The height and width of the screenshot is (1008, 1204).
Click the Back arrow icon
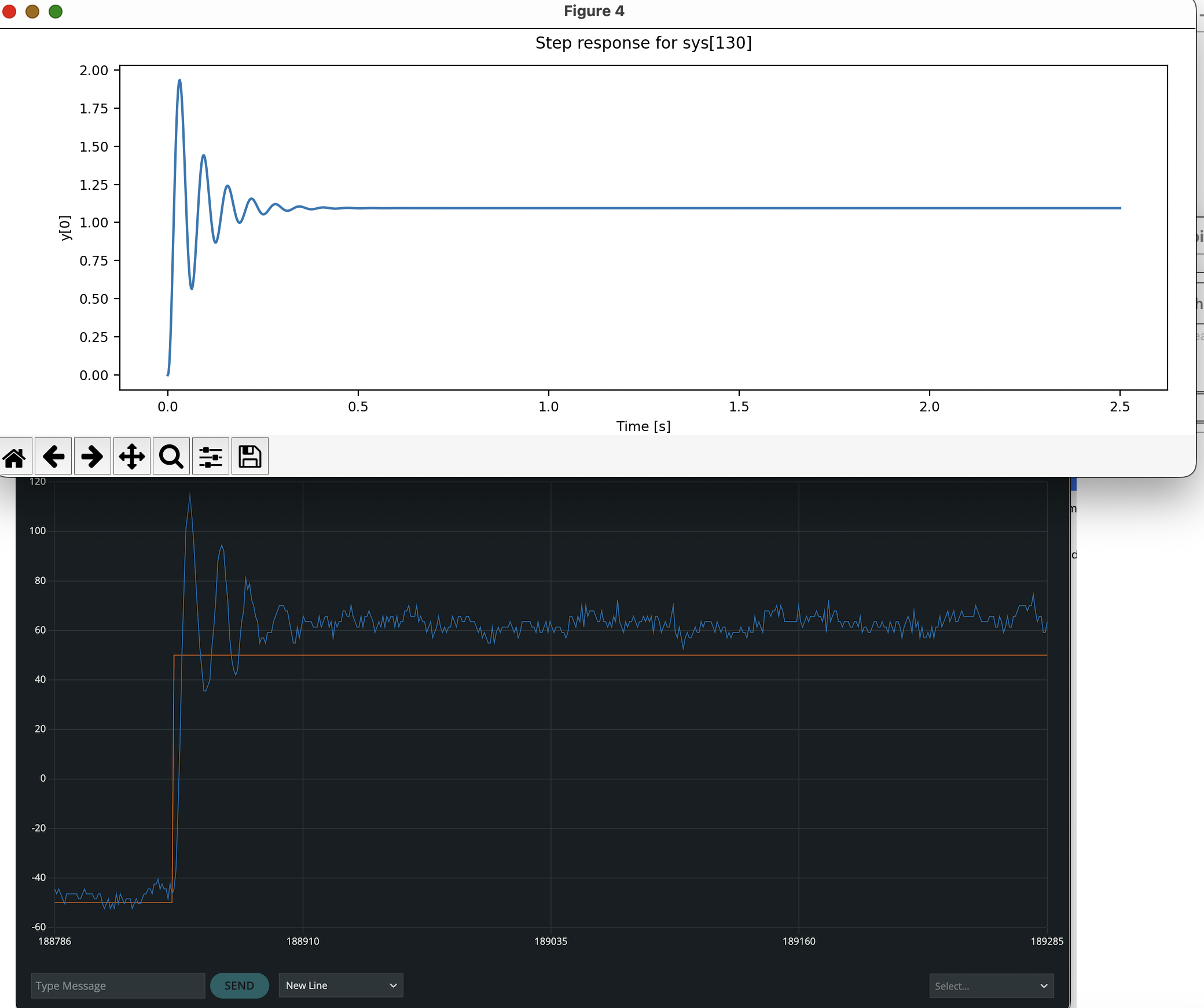53,457
